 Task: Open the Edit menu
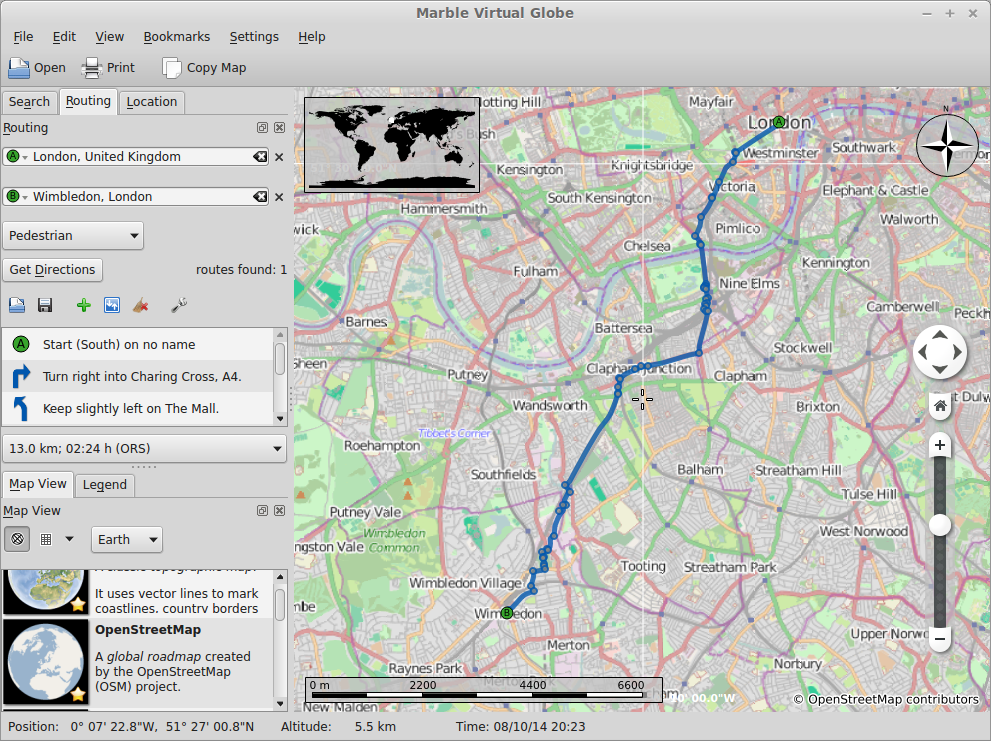(x=64, y=37)
